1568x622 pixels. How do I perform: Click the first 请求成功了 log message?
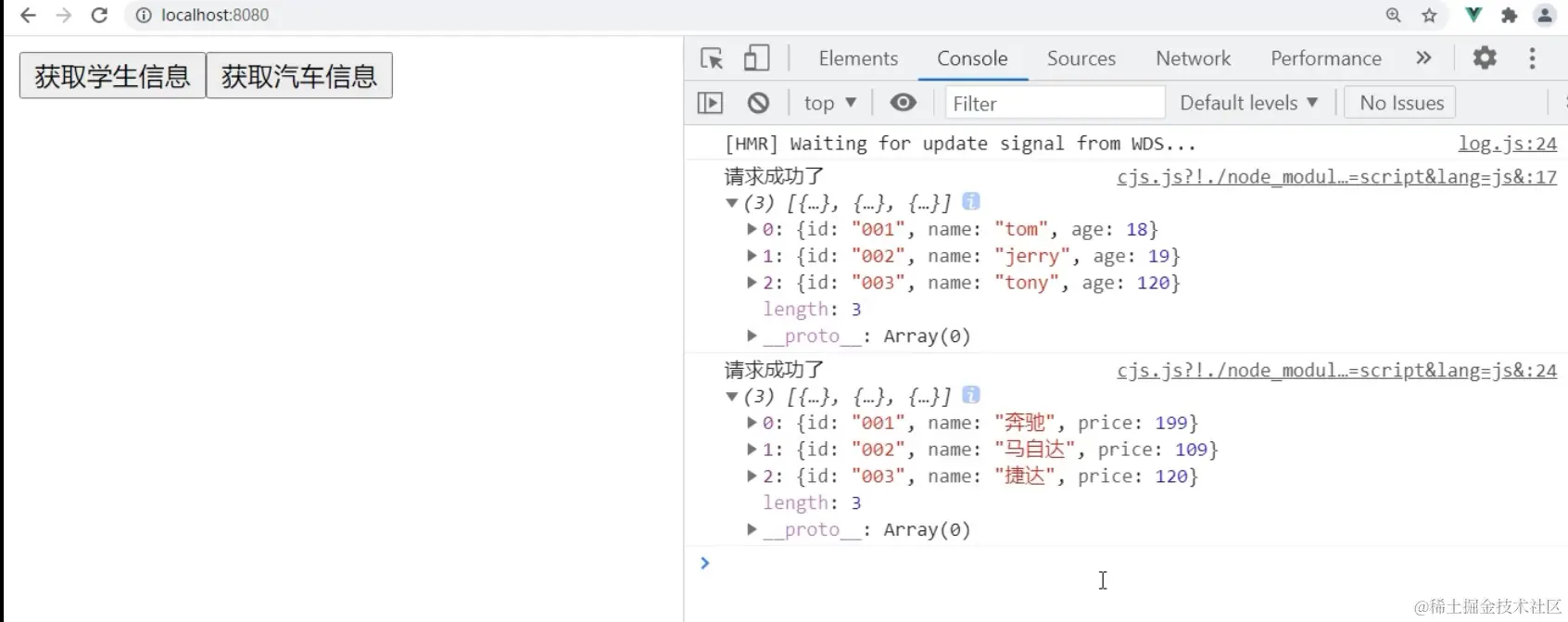[x=774, y=176]
